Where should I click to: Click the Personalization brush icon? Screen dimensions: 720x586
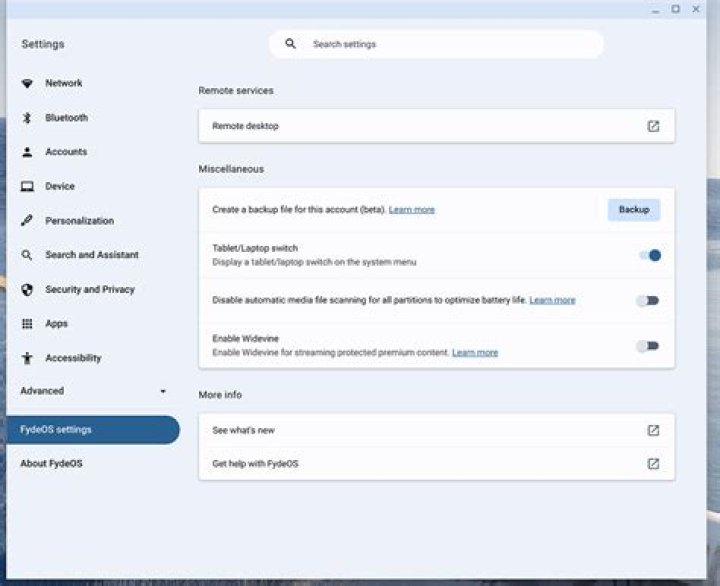pyautogui.click(x=27, y=220)
